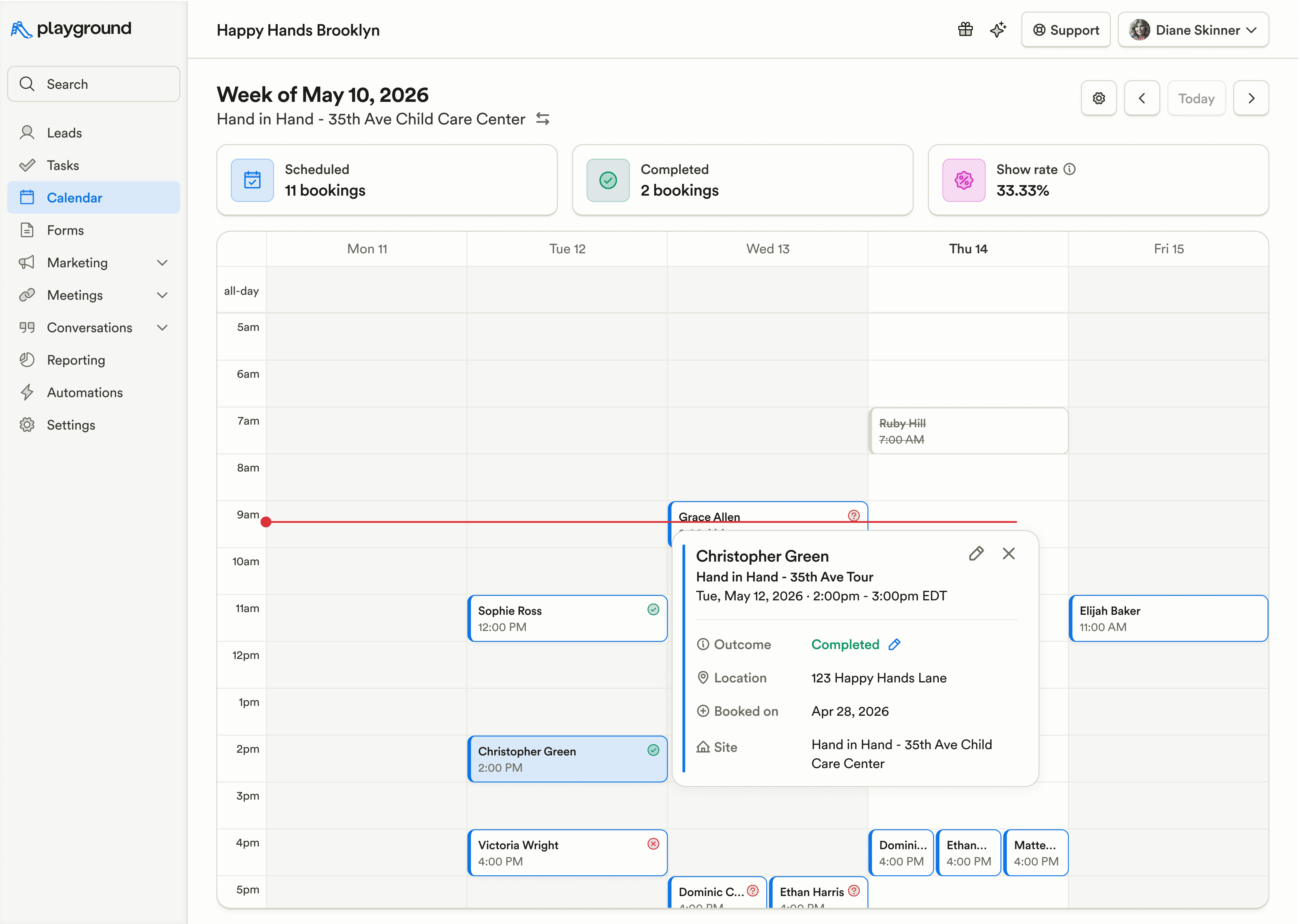The height and width of the screenshot is (924, 1300).
Task: Select the Tue 12 column header
Action: pyautogui.click(x=568, y=249)
